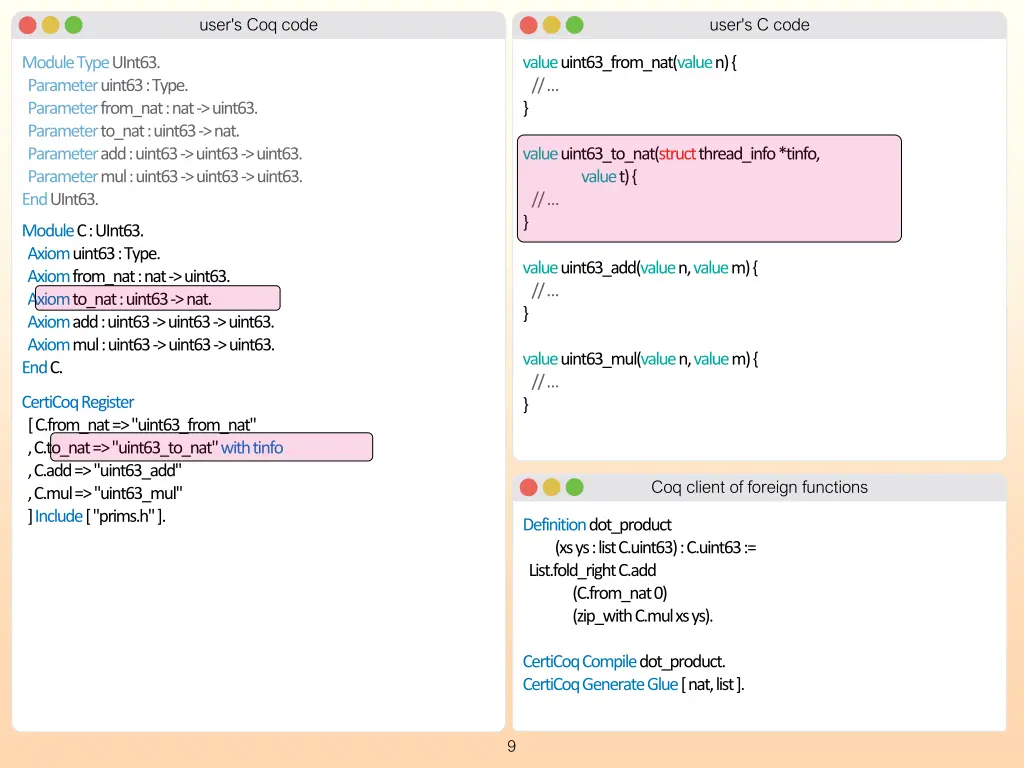Click 'Axiom from_nat : nat -> uint63.' line
Viewport: 1024px width, 768px height.
(x=129, y=276)
